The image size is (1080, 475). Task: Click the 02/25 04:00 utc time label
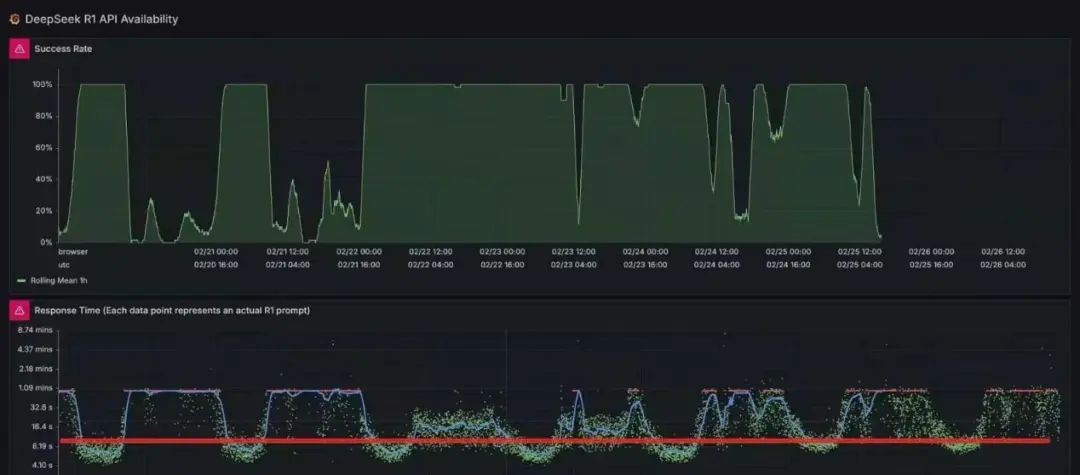pyautogui.click(x=860, y=264)
